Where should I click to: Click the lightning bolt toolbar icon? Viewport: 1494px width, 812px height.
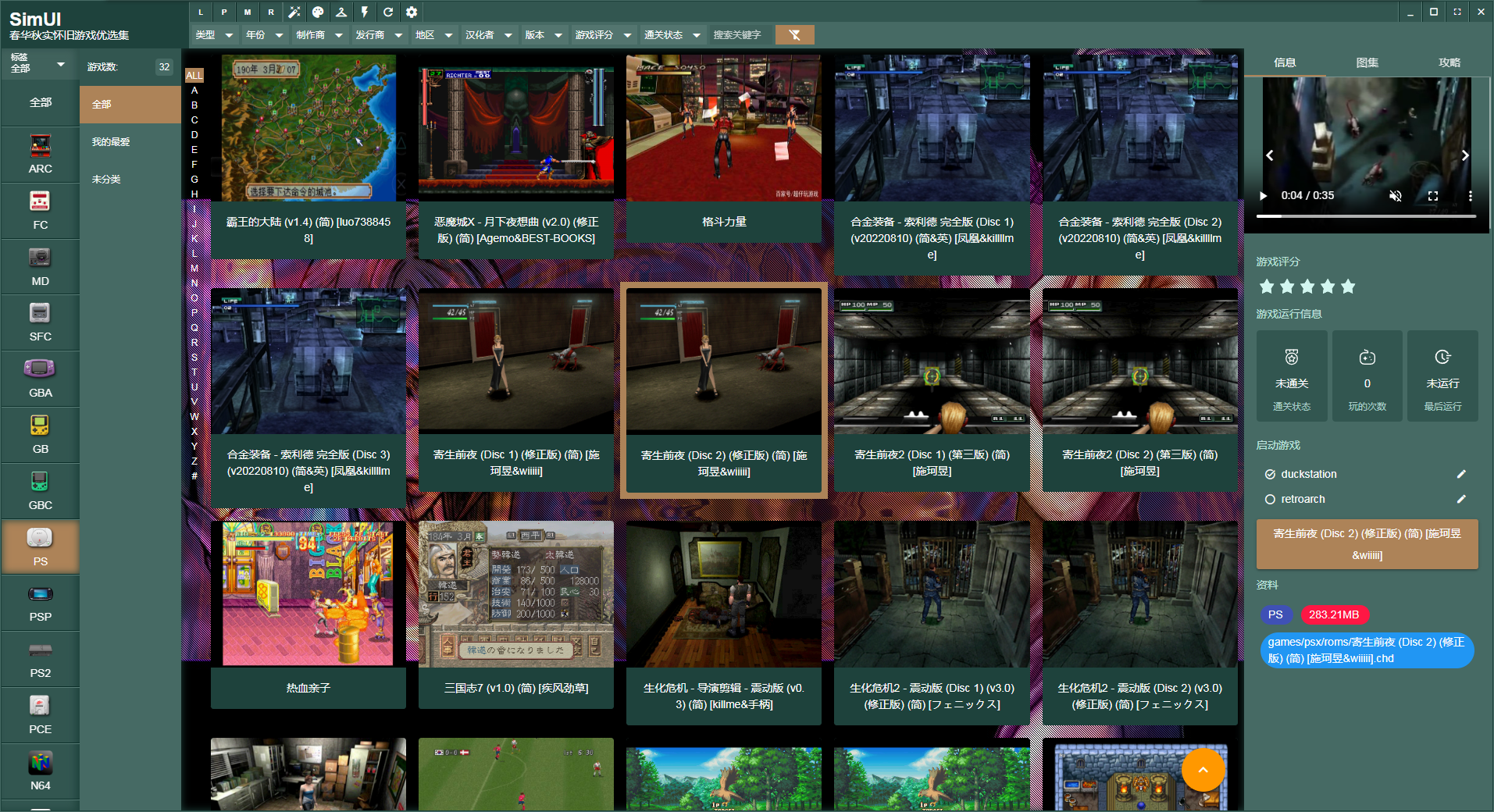click(365, 12)
